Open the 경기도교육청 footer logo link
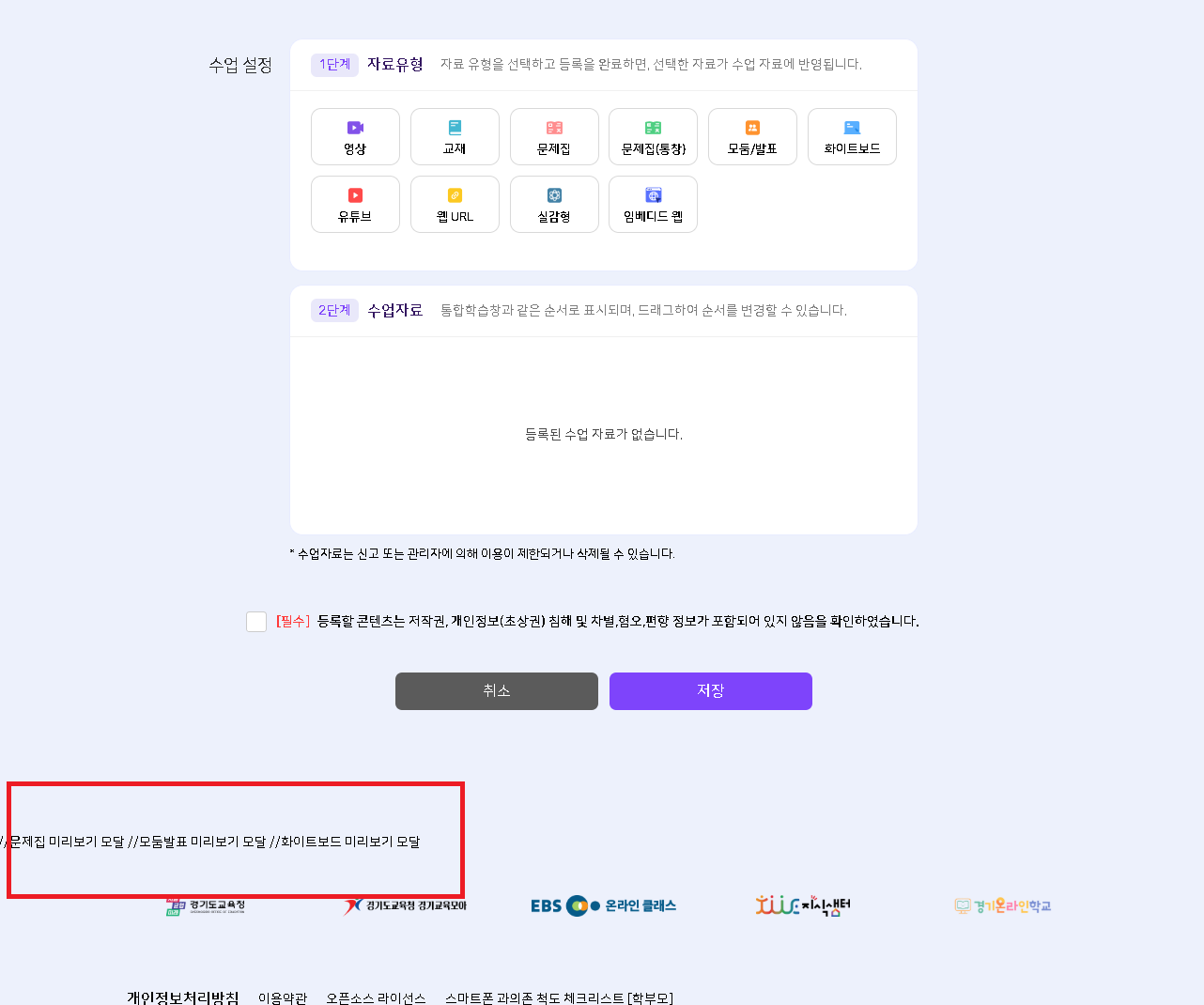The image size is (1204, 1005). 206,906
